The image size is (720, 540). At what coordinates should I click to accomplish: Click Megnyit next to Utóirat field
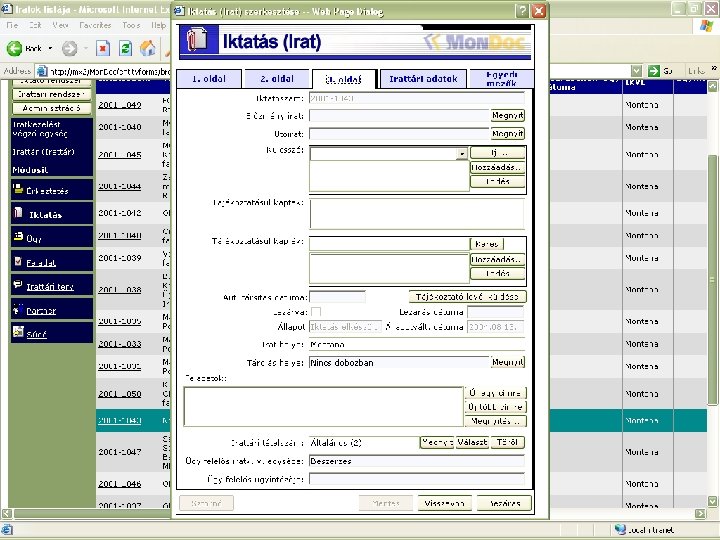pos(508,134)
